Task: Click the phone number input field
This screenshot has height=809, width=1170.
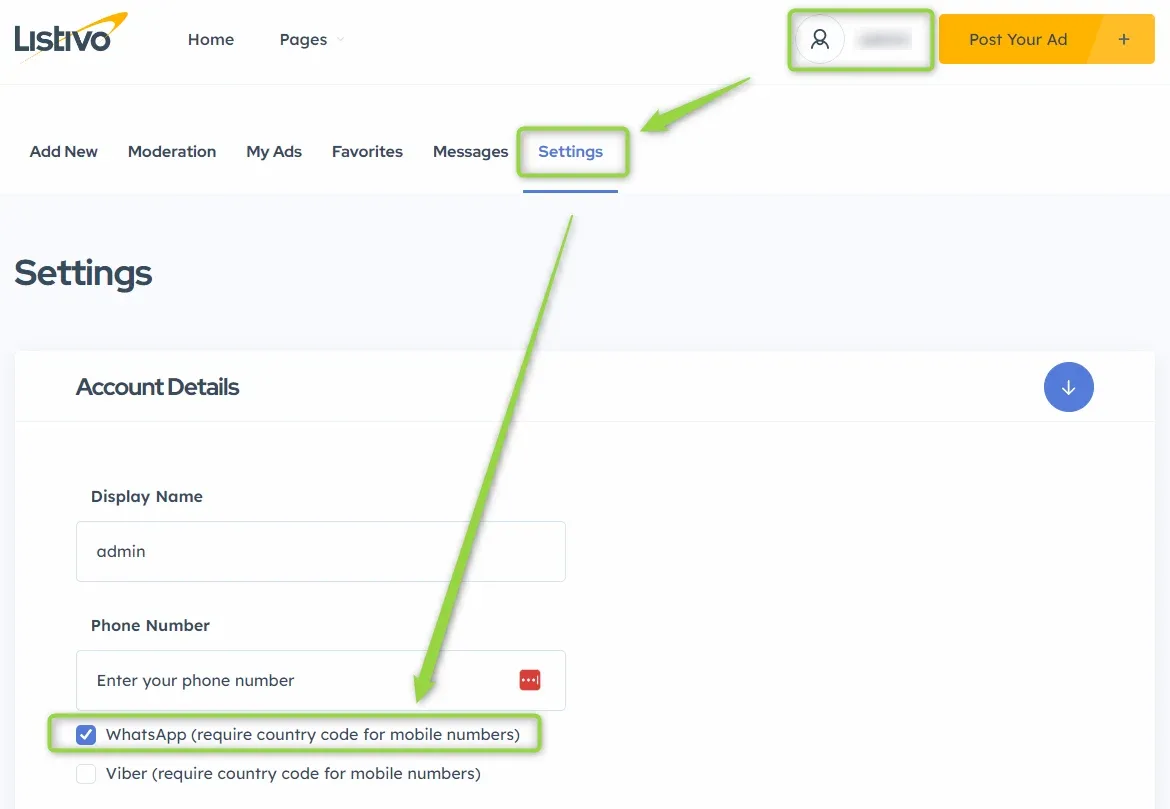Action: tap(321, 680)
